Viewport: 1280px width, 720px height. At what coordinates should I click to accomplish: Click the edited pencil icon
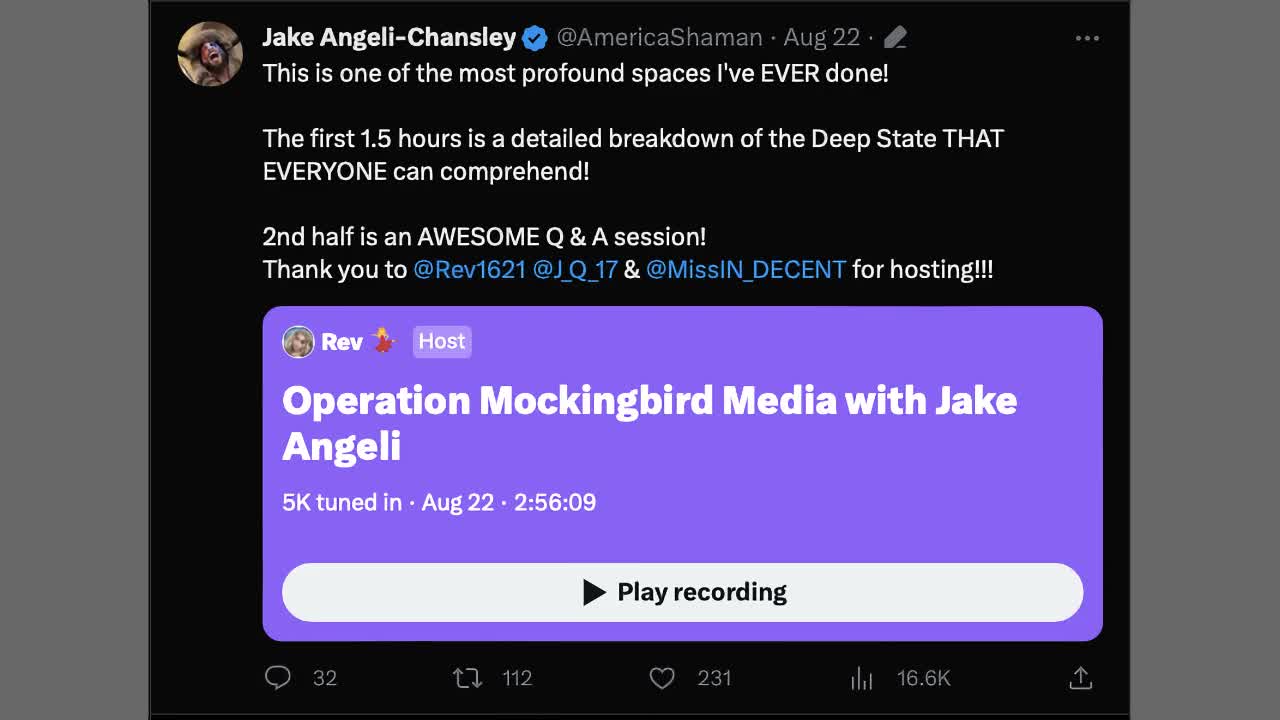click(895, 38)
